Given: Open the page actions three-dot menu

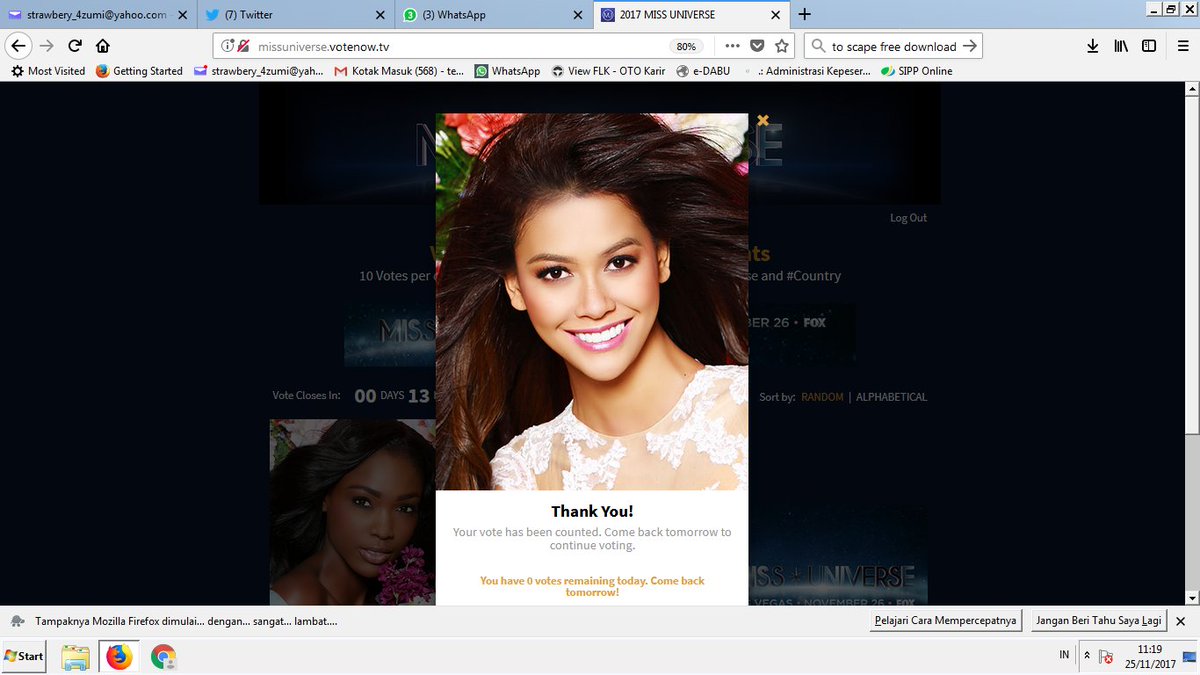Looking at the screenshot, I should (x=733, y=46).
